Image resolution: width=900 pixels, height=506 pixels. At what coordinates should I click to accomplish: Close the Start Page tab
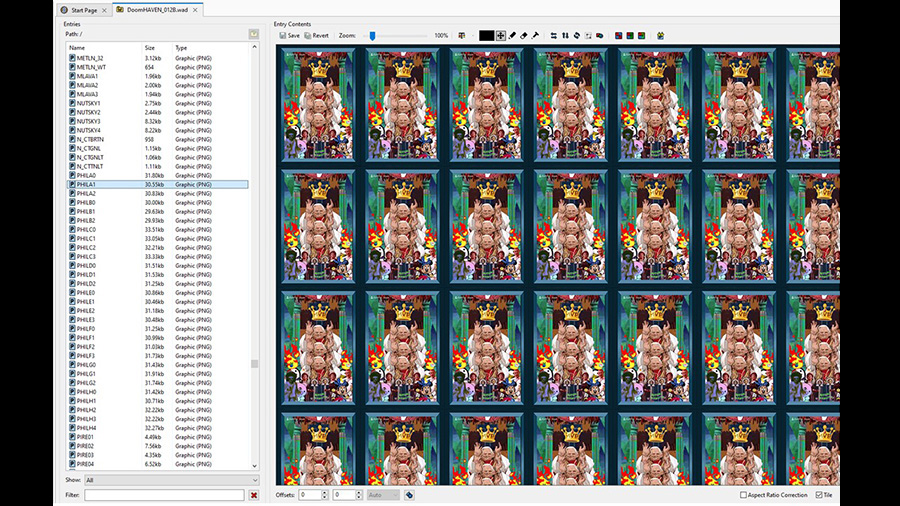coord(104,10)
